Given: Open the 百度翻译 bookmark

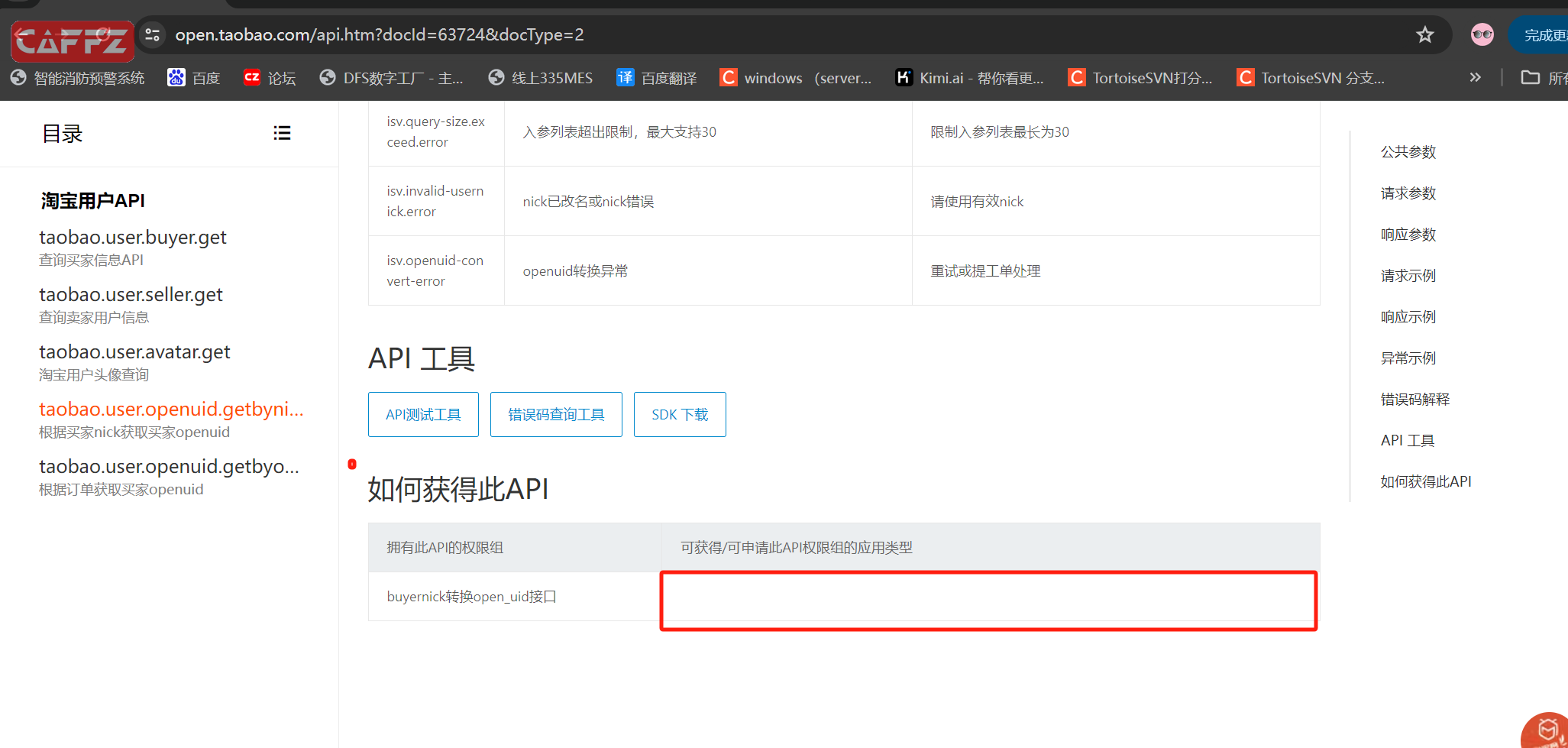Looking at the screenshot, I should tap(657, 78).
